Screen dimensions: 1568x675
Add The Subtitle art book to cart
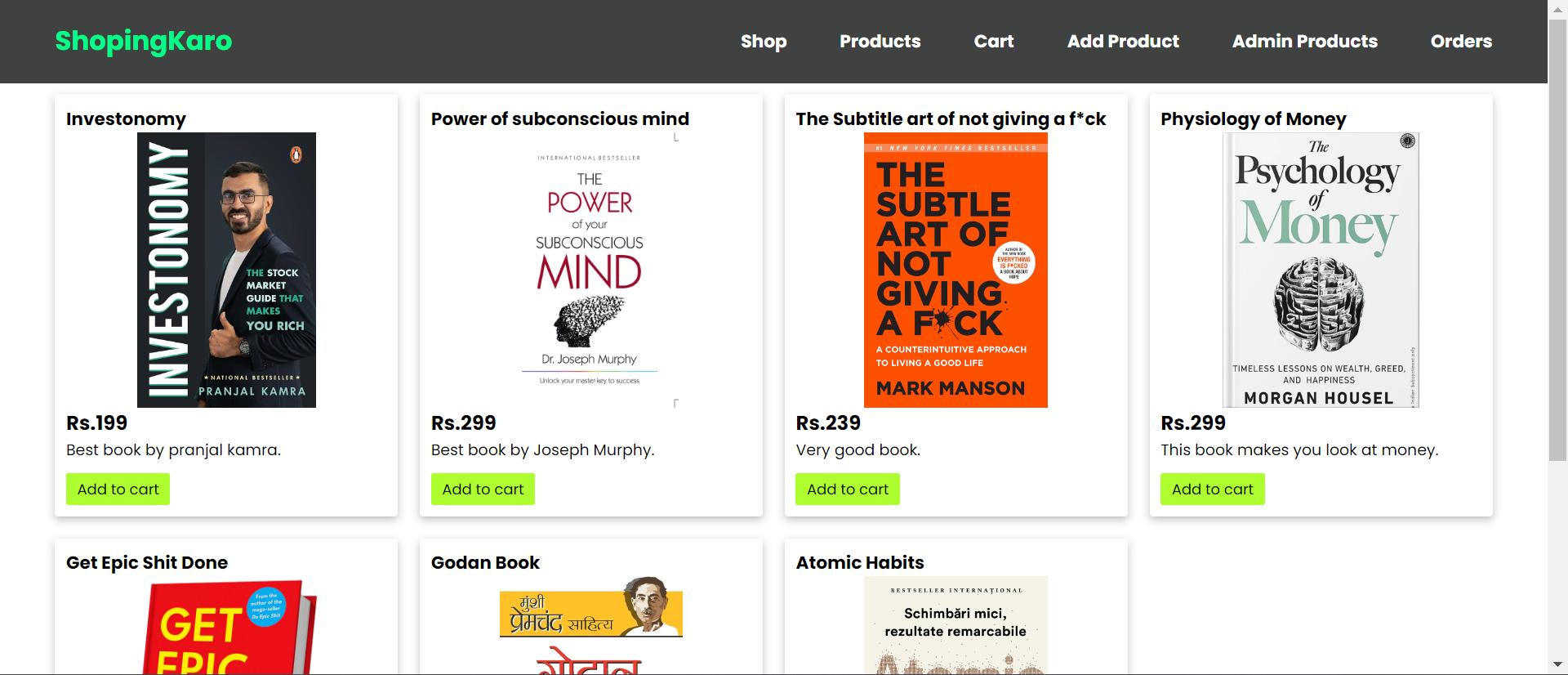click(x=848, y=489)
